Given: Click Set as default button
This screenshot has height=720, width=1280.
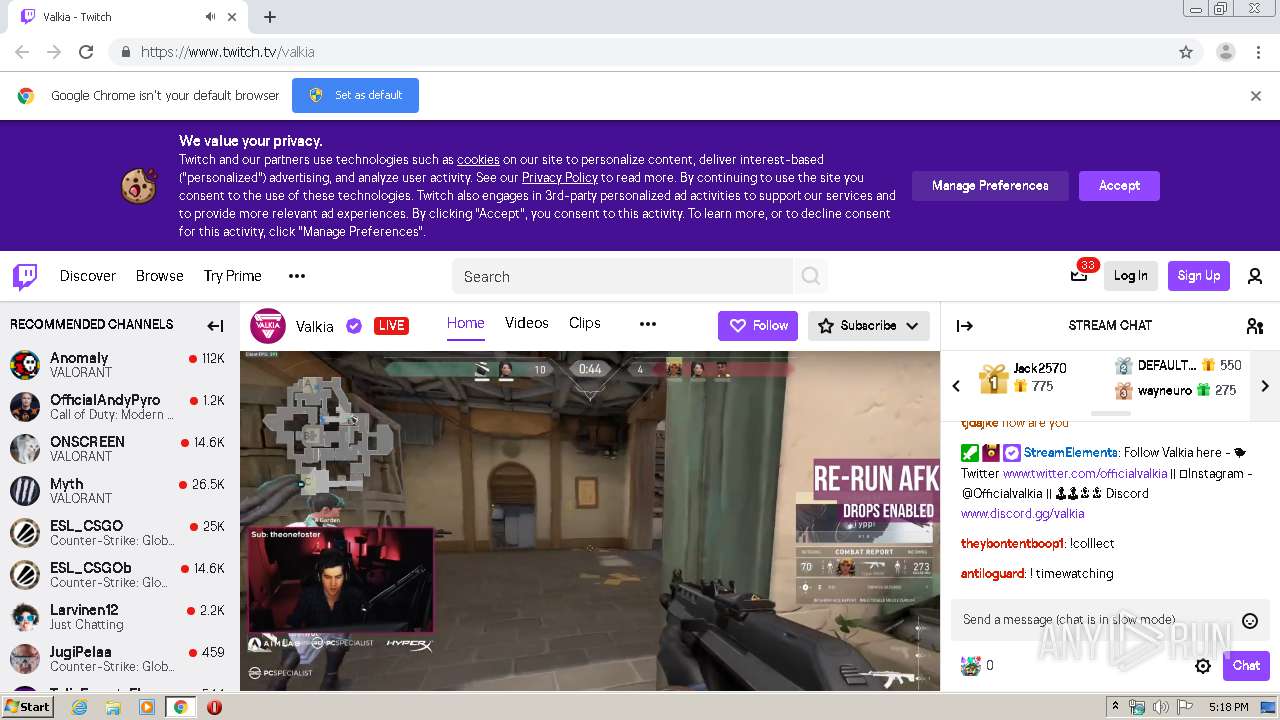Looking at the screenshot, I should 355,95.
